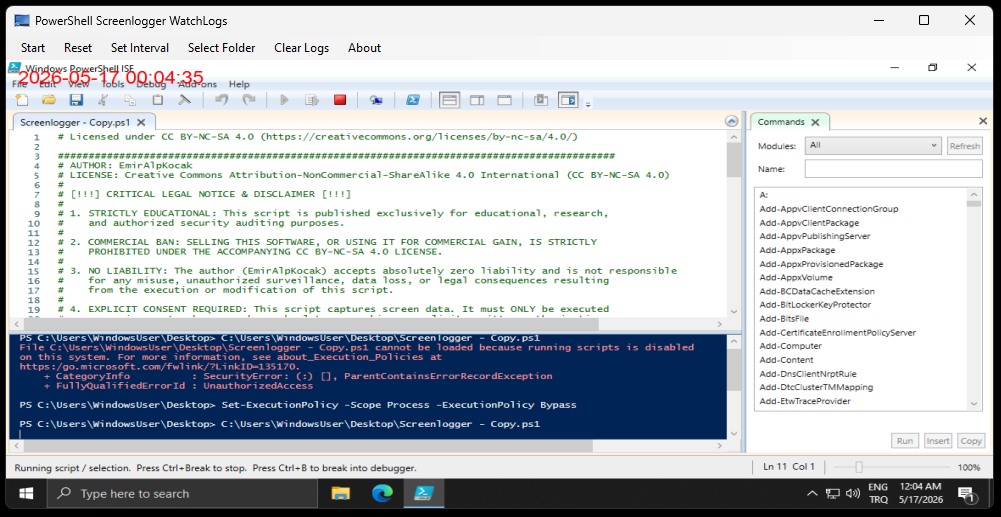
Task: Click the Clear Console Pane icon
Action: [x=184, y=100]
